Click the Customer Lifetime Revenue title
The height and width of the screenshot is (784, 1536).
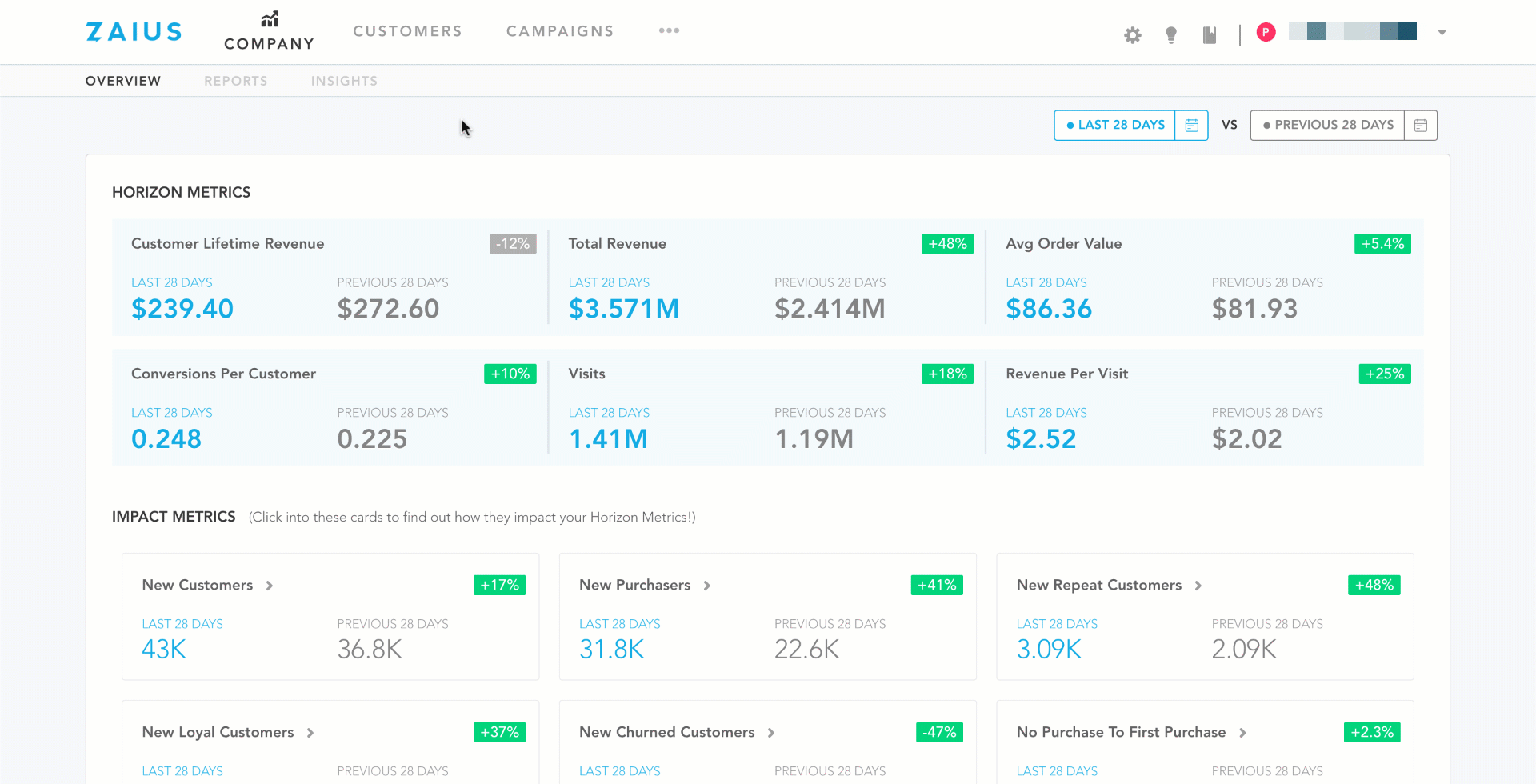pyautogui.click(x=228, y=244)
